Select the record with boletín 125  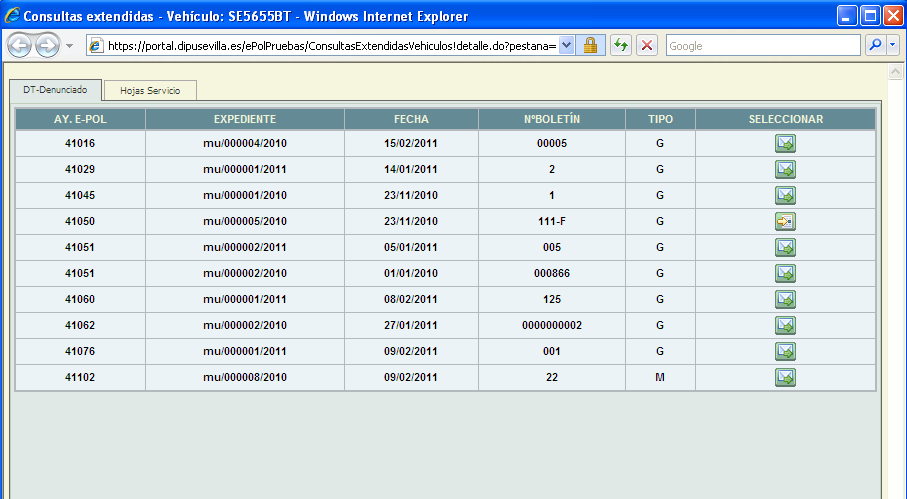[x=785, y=300]
